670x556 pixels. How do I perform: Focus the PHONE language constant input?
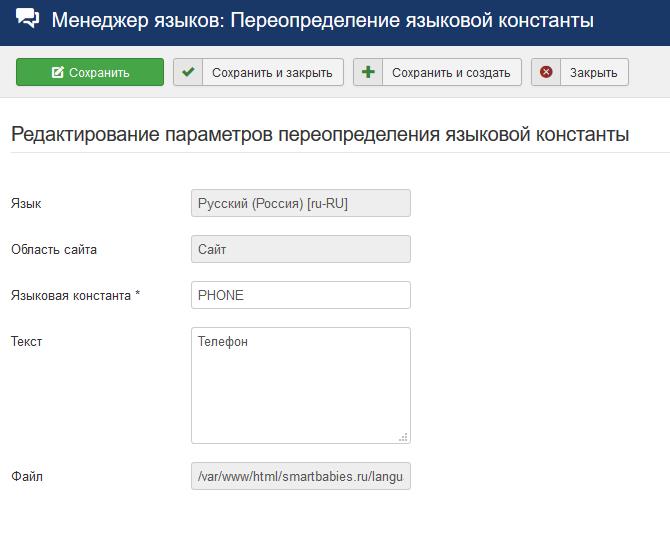coord(300,295)
